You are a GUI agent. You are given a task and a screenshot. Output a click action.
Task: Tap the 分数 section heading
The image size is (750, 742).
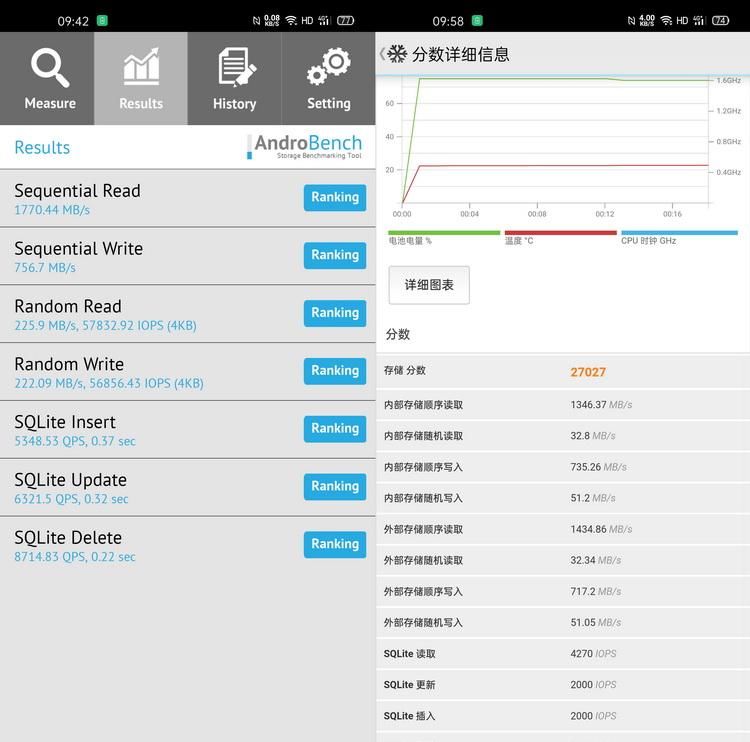pos(398,334)
